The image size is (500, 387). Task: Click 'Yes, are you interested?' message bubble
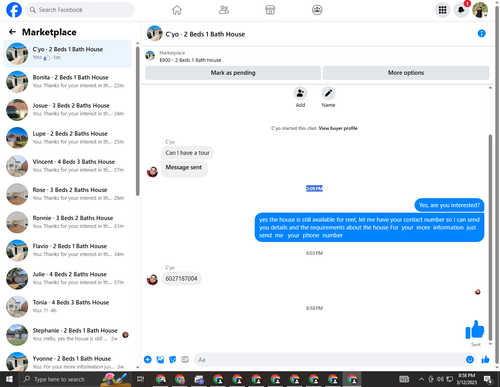[x=449, y=205]
